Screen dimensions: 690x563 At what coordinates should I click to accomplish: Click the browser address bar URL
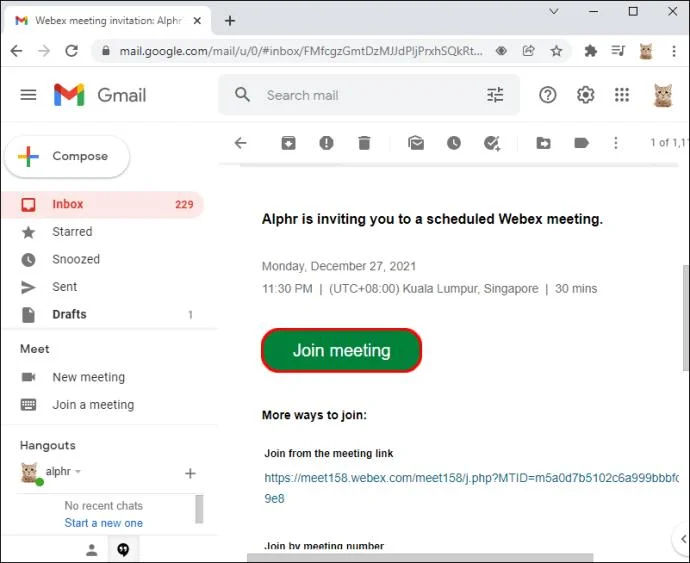pos(301,51)
